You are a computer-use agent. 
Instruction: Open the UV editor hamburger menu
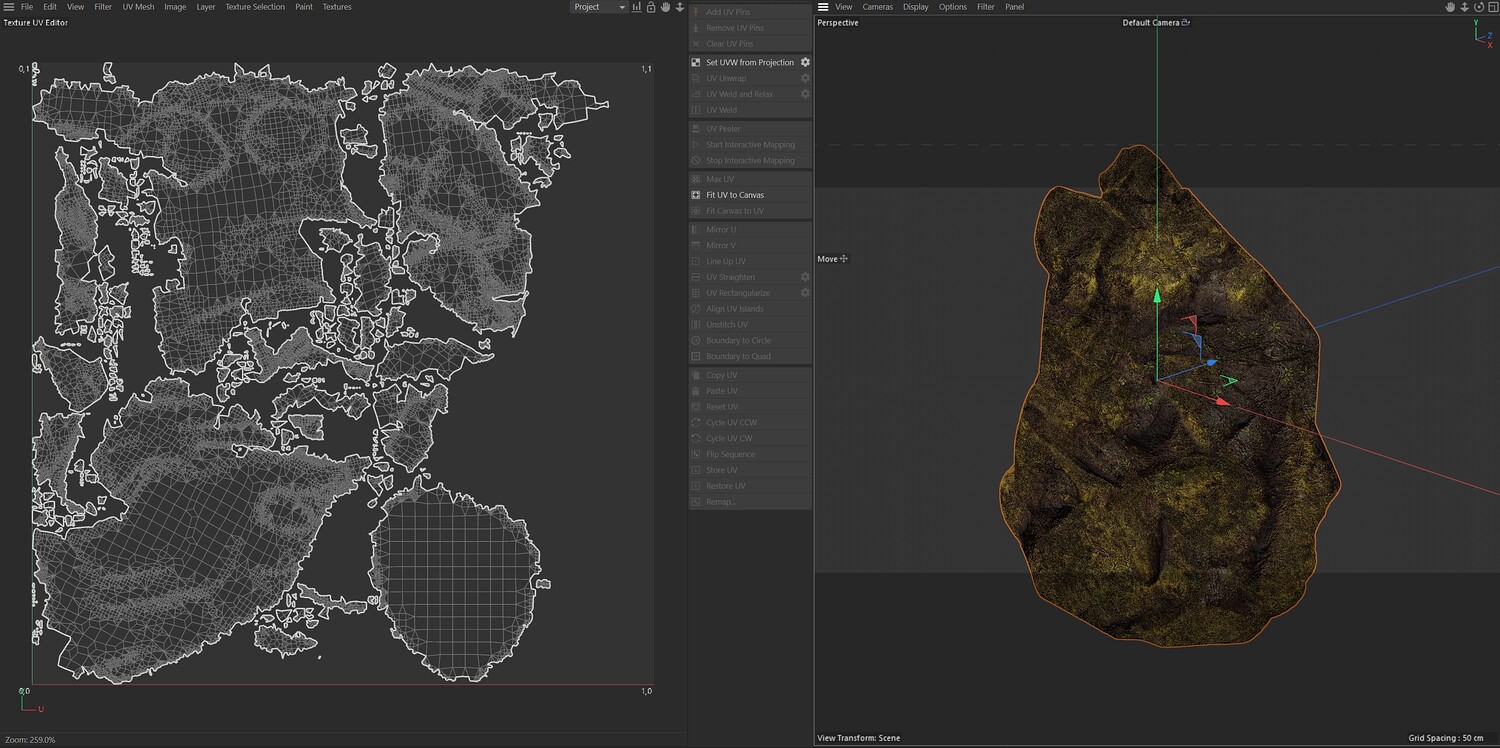click(x=9, y=7)
